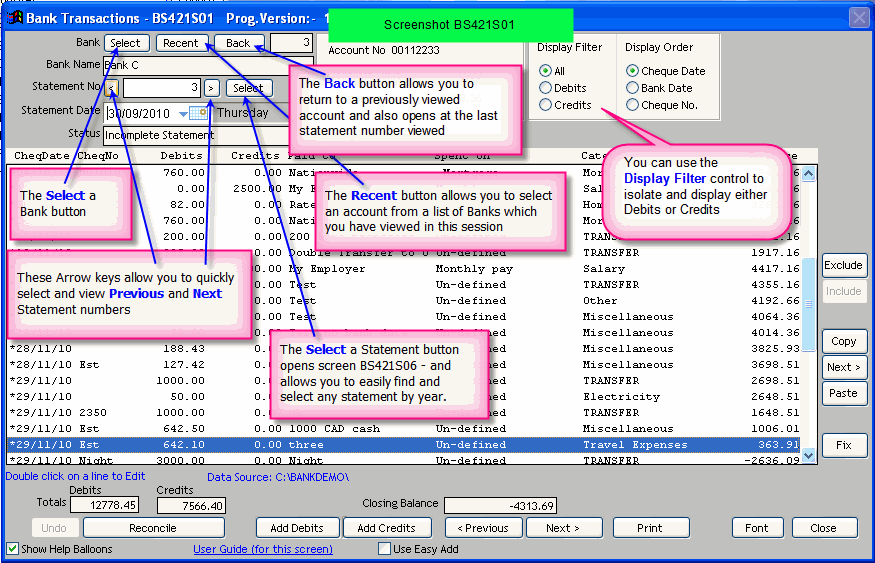
Task: Click Add Credits
Action: click(x=387, y=528)
